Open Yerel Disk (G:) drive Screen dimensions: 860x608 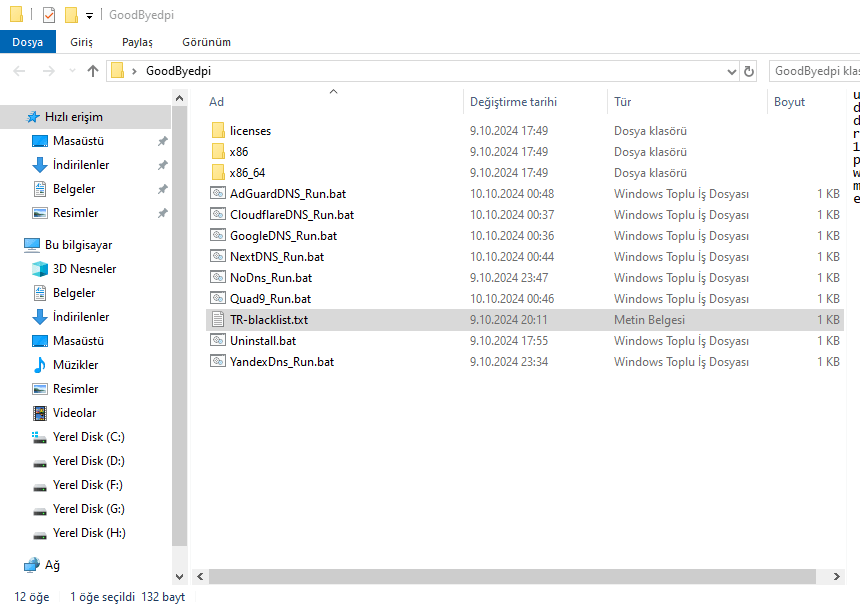(88, 509)
